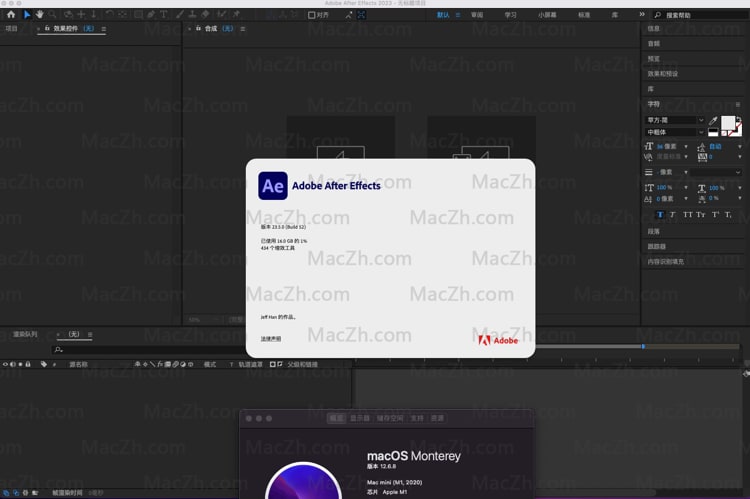Click the fx effect switch column icon
Image resolution: width=750 pixels, height=499 pixels.
(160, 365)
